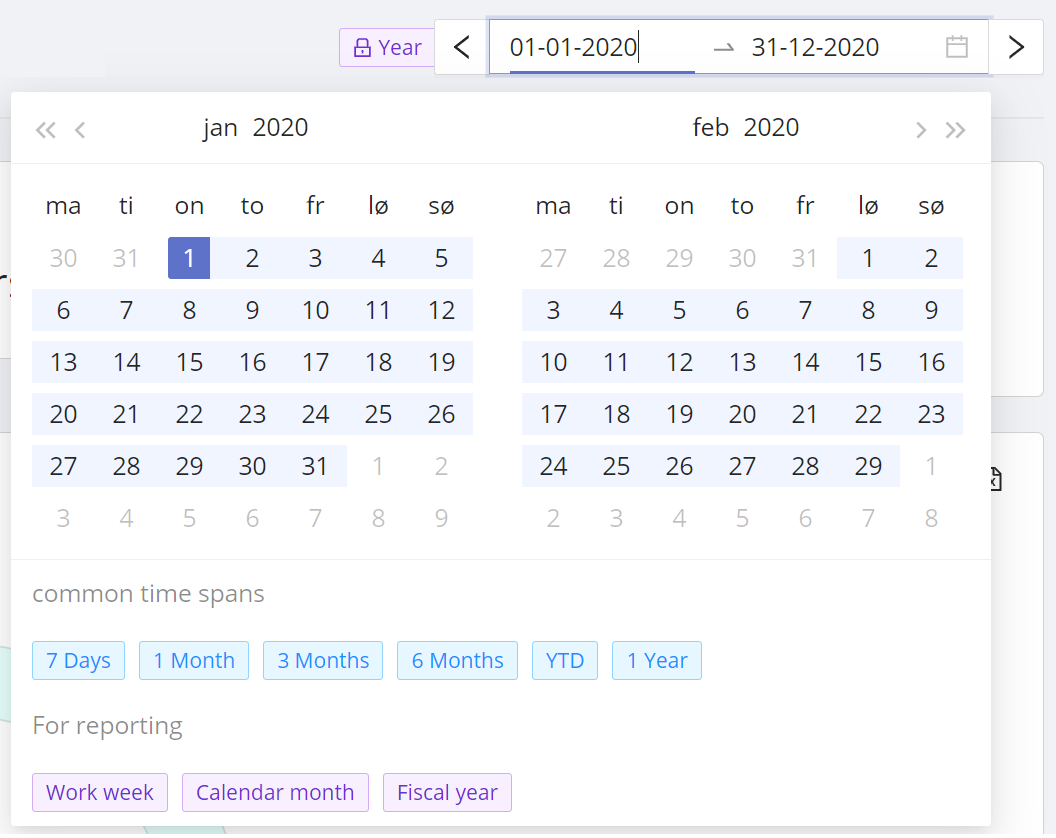The height and width of the screenshot is (838, 1056).
Task: Apply the YTD time span
Action: (x=564, y=660)
